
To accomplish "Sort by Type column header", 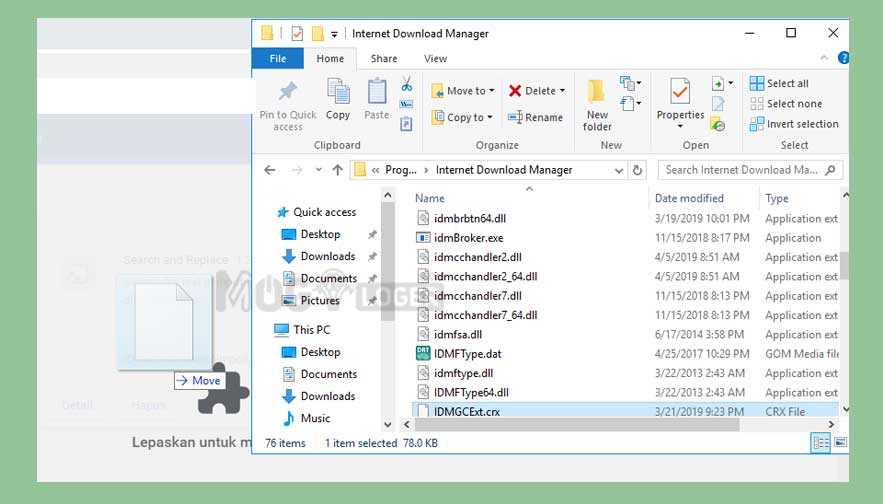I will tap(777, 198).
